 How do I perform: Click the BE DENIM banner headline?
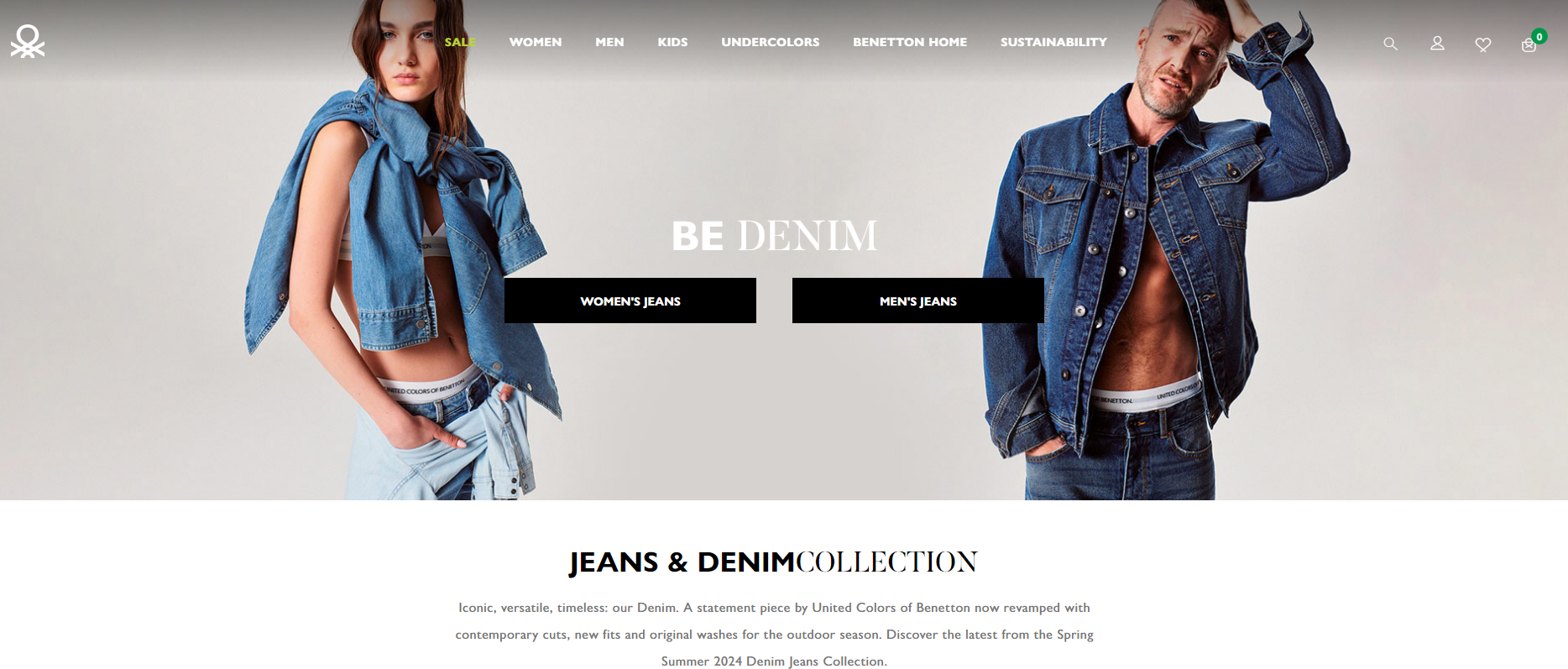point(774,236)
